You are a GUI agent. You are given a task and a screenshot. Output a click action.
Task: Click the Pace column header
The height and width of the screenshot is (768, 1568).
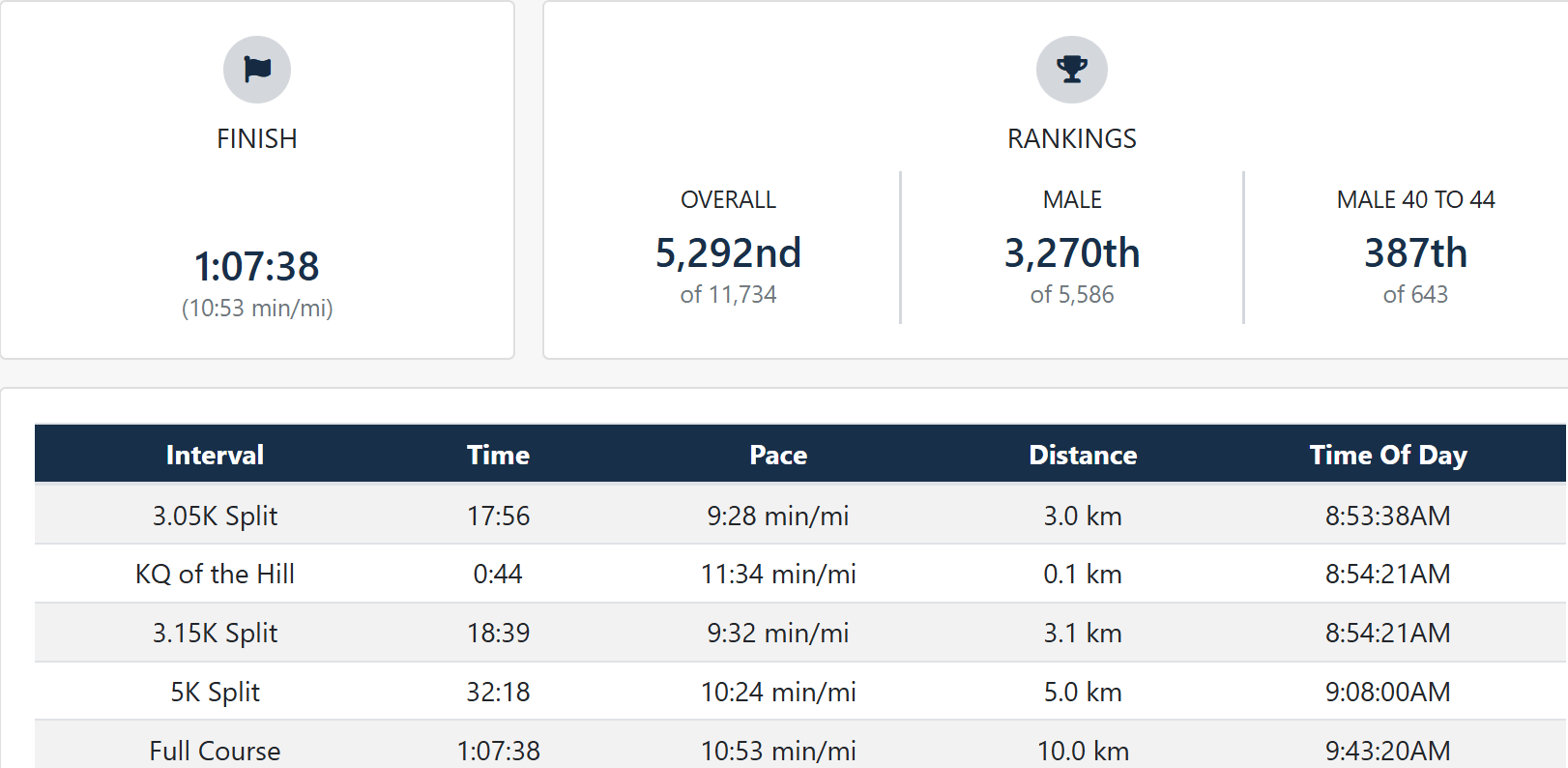[x=778, y=455]
